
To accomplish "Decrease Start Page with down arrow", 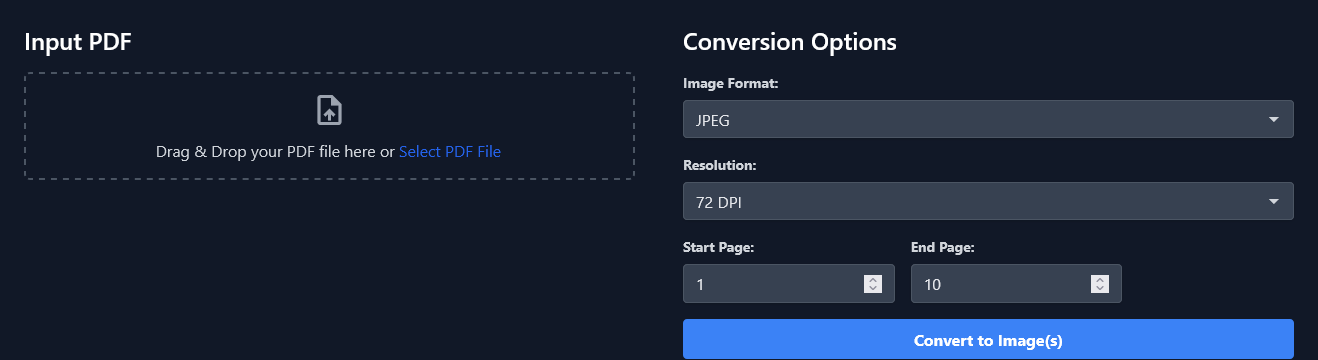I will [x=873, y=289].
